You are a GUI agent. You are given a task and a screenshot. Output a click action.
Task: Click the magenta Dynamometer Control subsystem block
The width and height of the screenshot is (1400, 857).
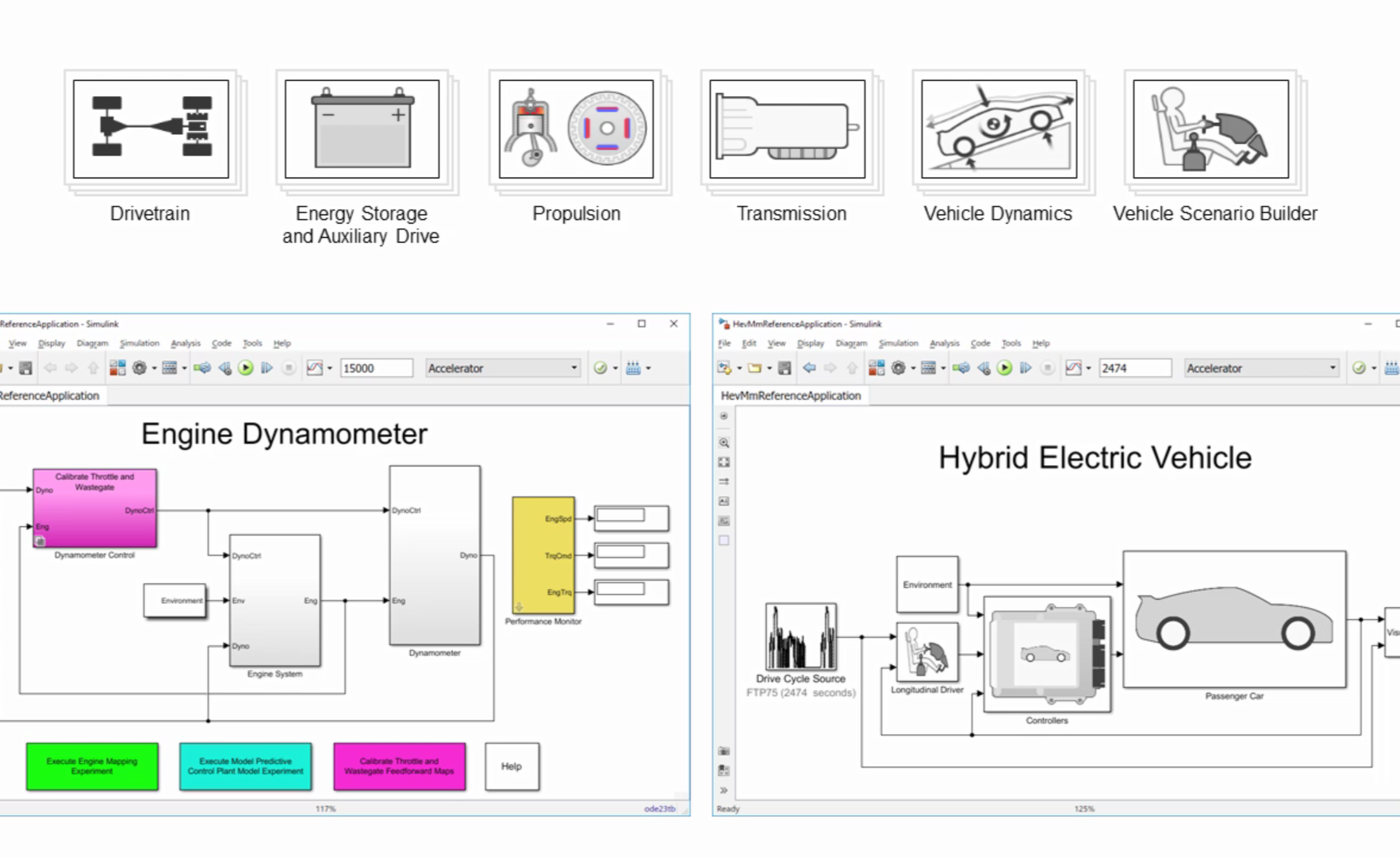[x=94, y=508]
